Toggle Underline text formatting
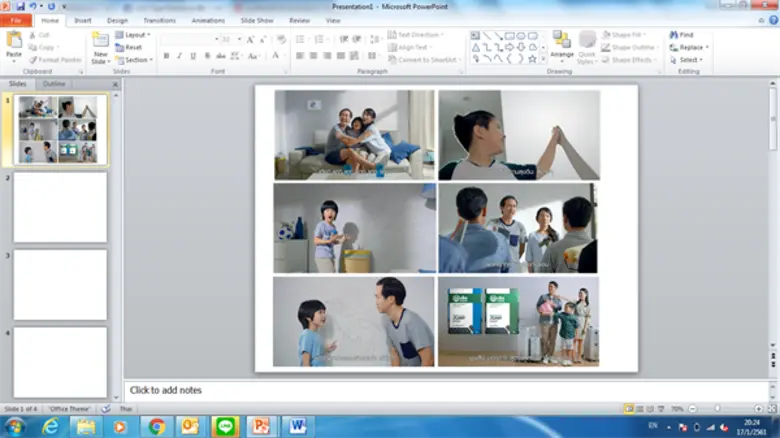This screenshot has width=780, height=438. coord(193,56)
